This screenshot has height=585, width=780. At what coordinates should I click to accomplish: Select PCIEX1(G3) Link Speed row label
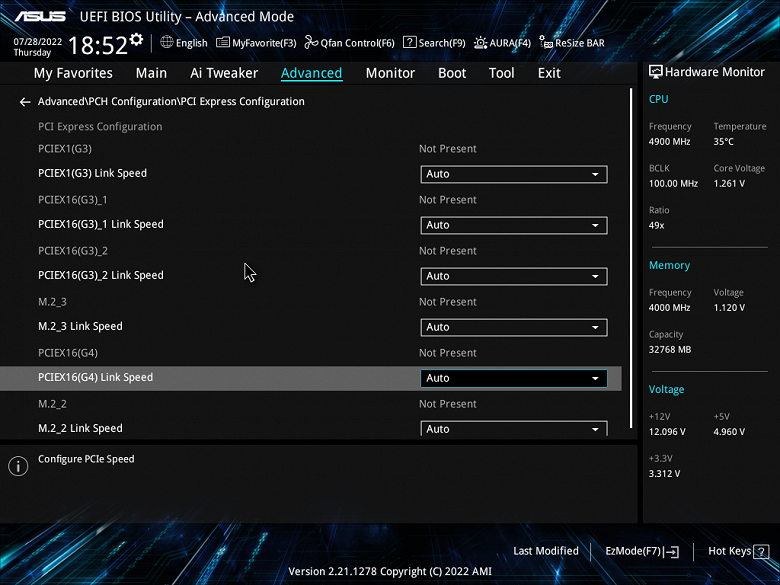click(93, 173)
